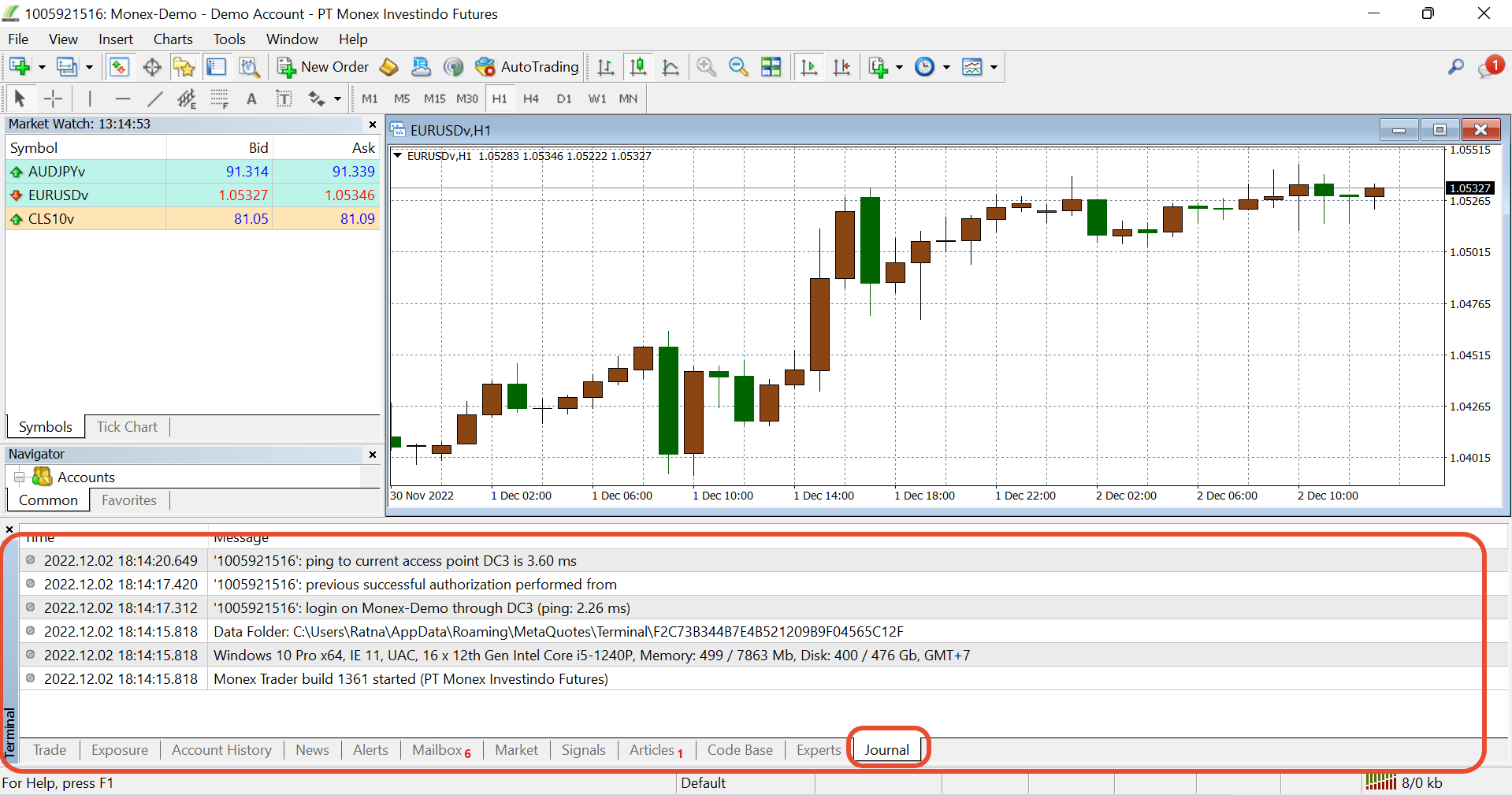Open the search magnifier icon at top right
Viewport: 1512px width, 795px height.
pos(1455,67)
